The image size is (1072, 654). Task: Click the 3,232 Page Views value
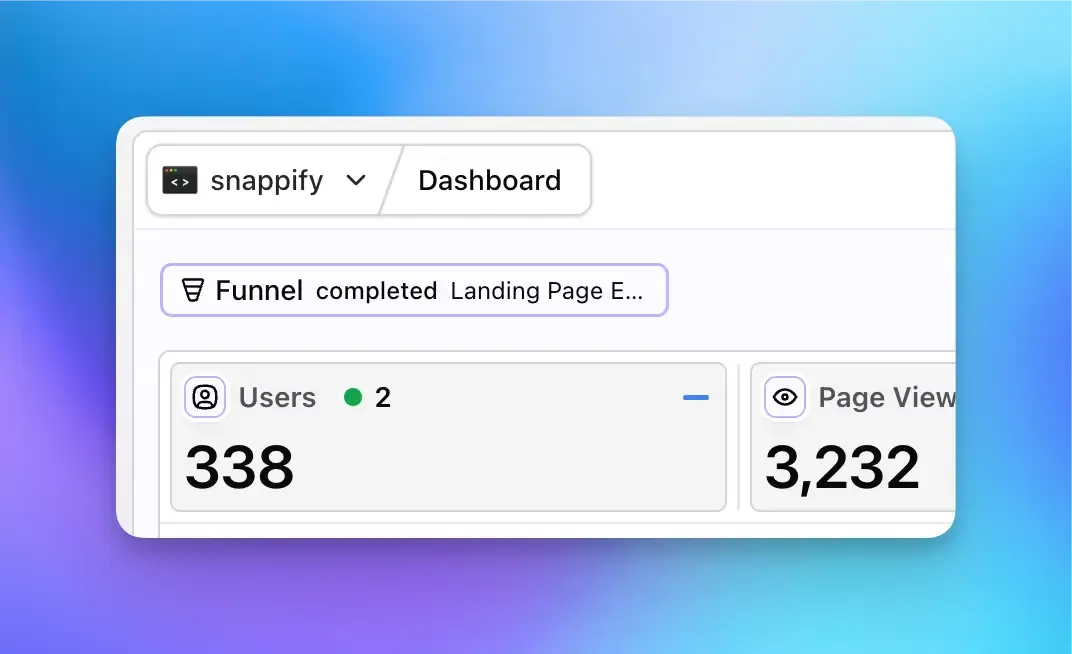843,467
